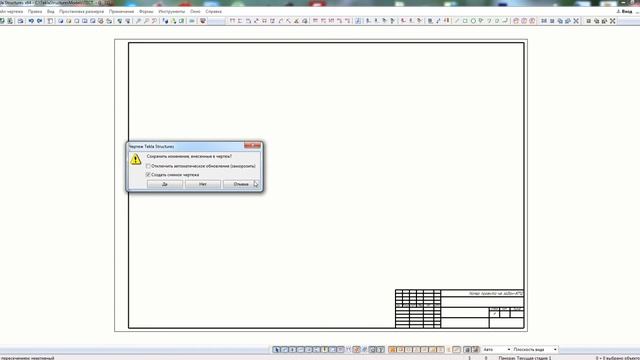Screen dimensions: 640x360
Task: Enable the Отключить автоматическое обновление (заморозить) checkbox
Action: coord(148,166)
